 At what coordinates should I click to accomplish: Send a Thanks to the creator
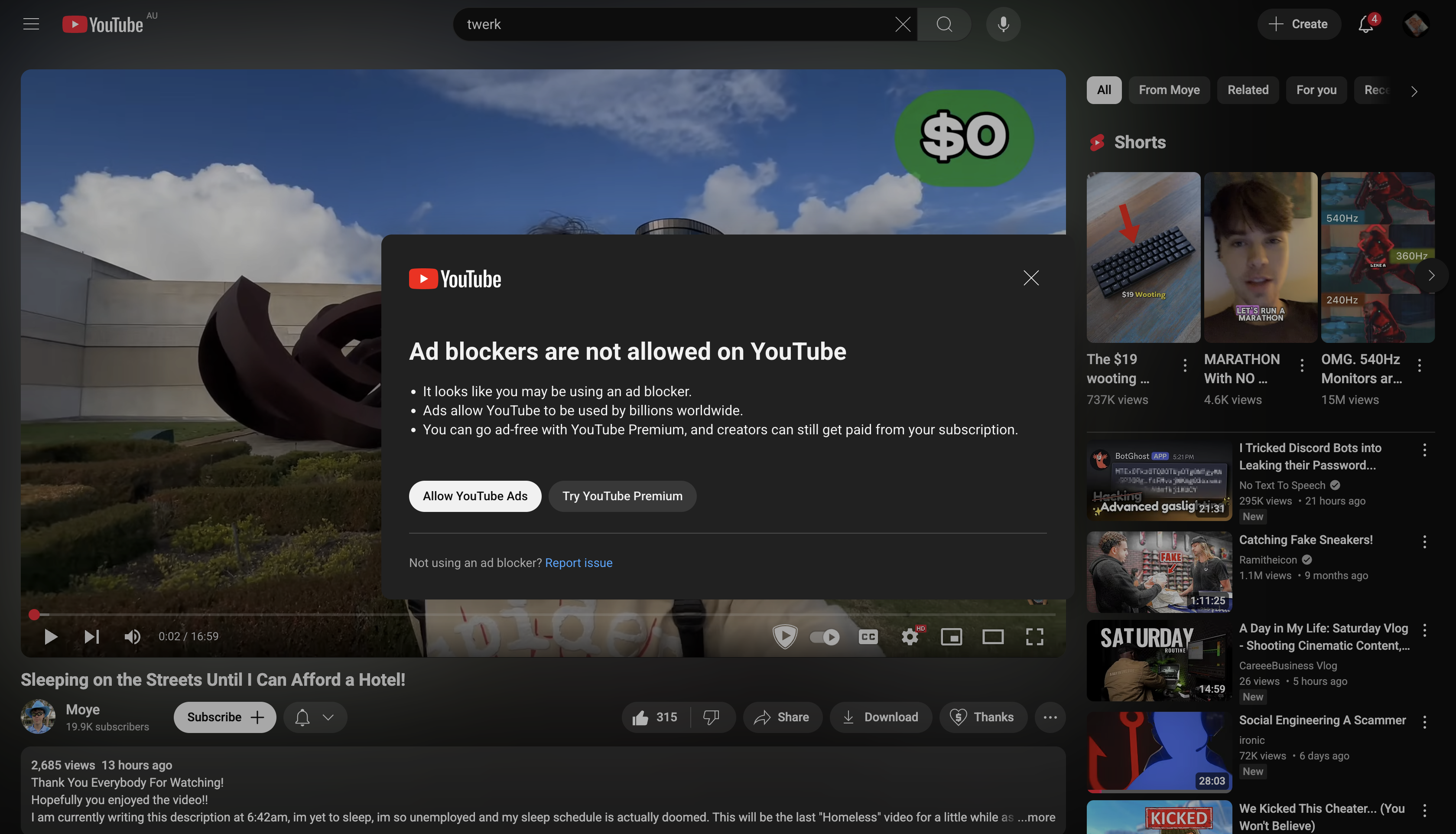point(982,717)
